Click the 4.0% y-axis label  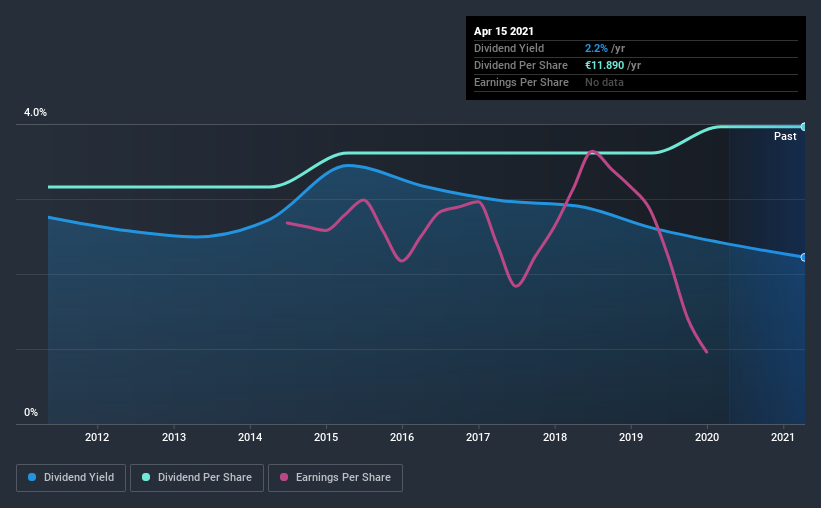point(35,112)
